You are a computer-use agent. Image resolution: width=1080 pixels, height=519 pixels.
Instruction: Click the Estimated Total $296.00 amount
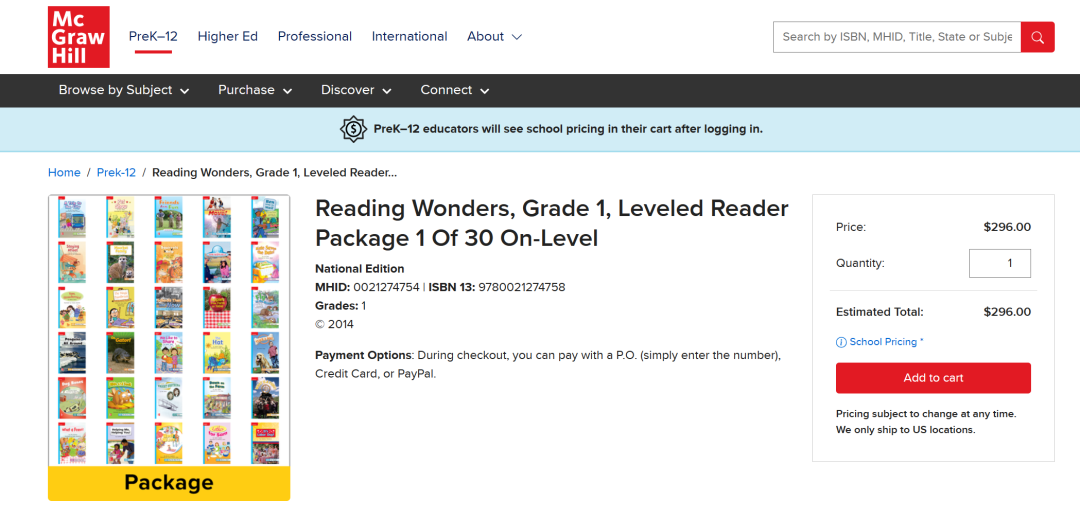tap(1007, 312)
